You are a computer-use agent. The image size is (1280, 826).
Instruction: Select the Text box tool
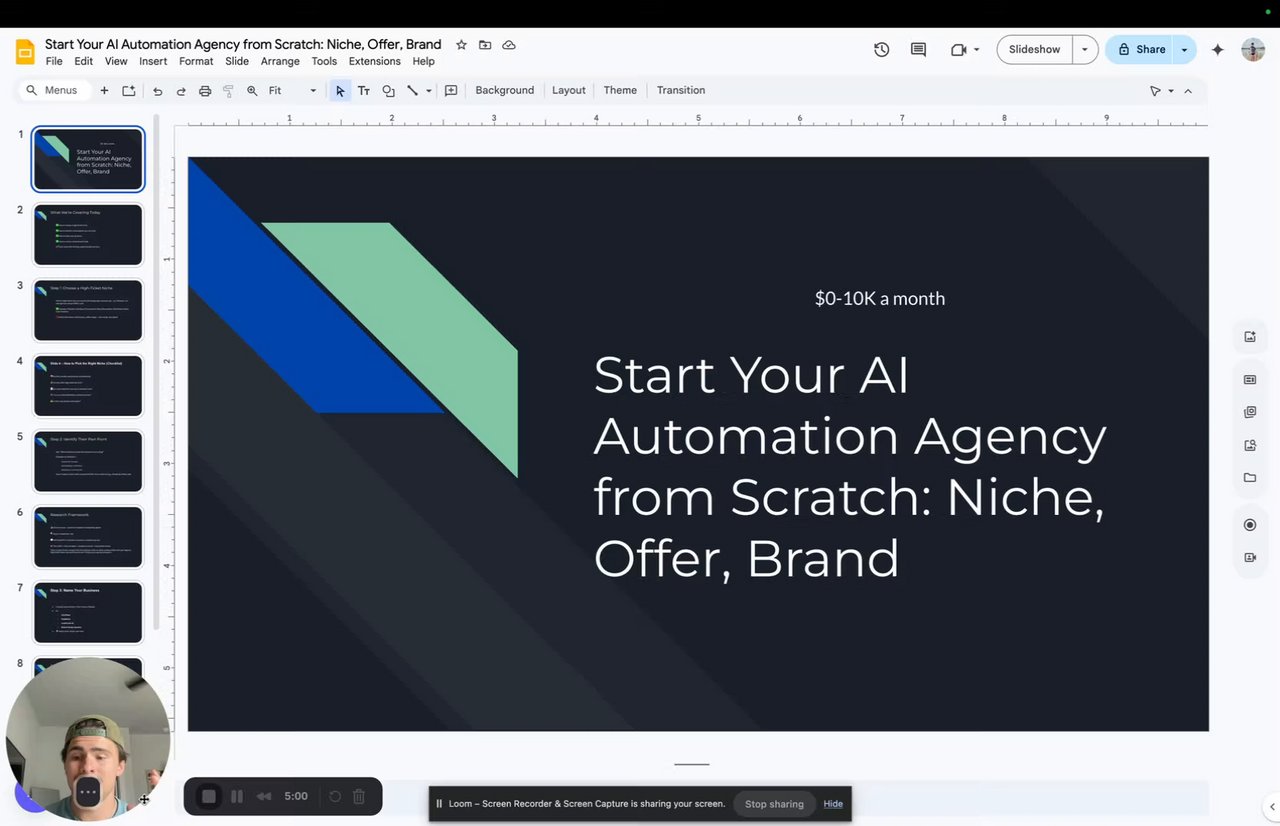(x=364, y=91)
